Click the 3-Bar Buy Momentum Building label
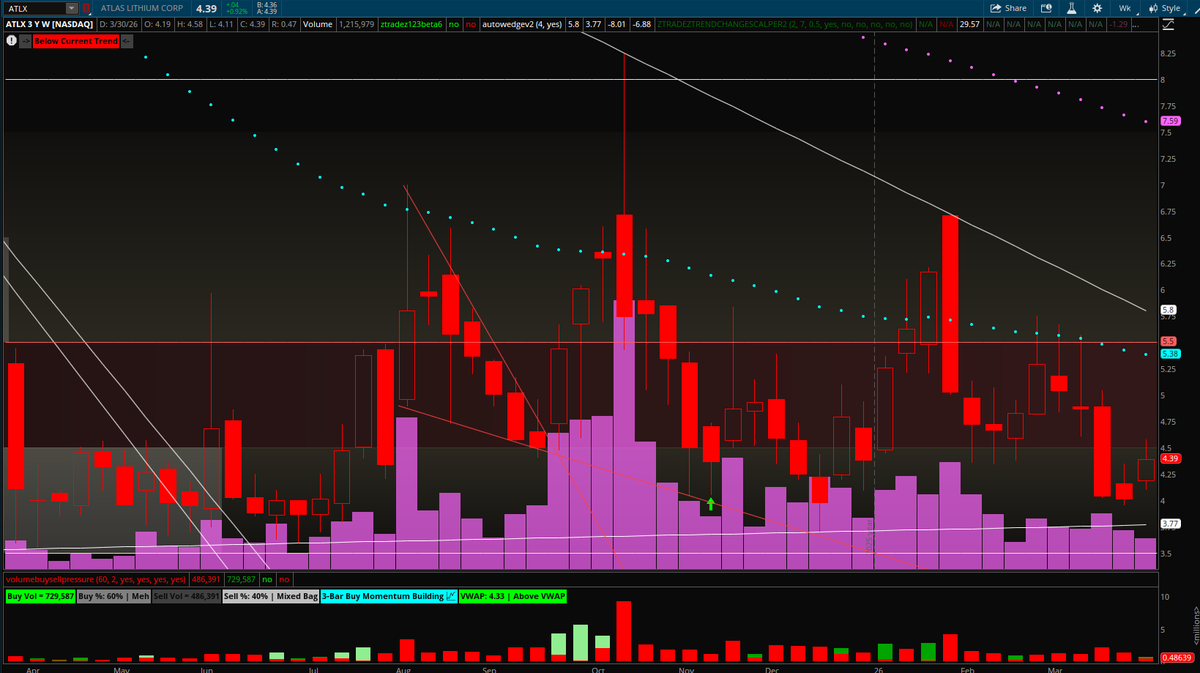The image size is (1200, 673). 388,596
